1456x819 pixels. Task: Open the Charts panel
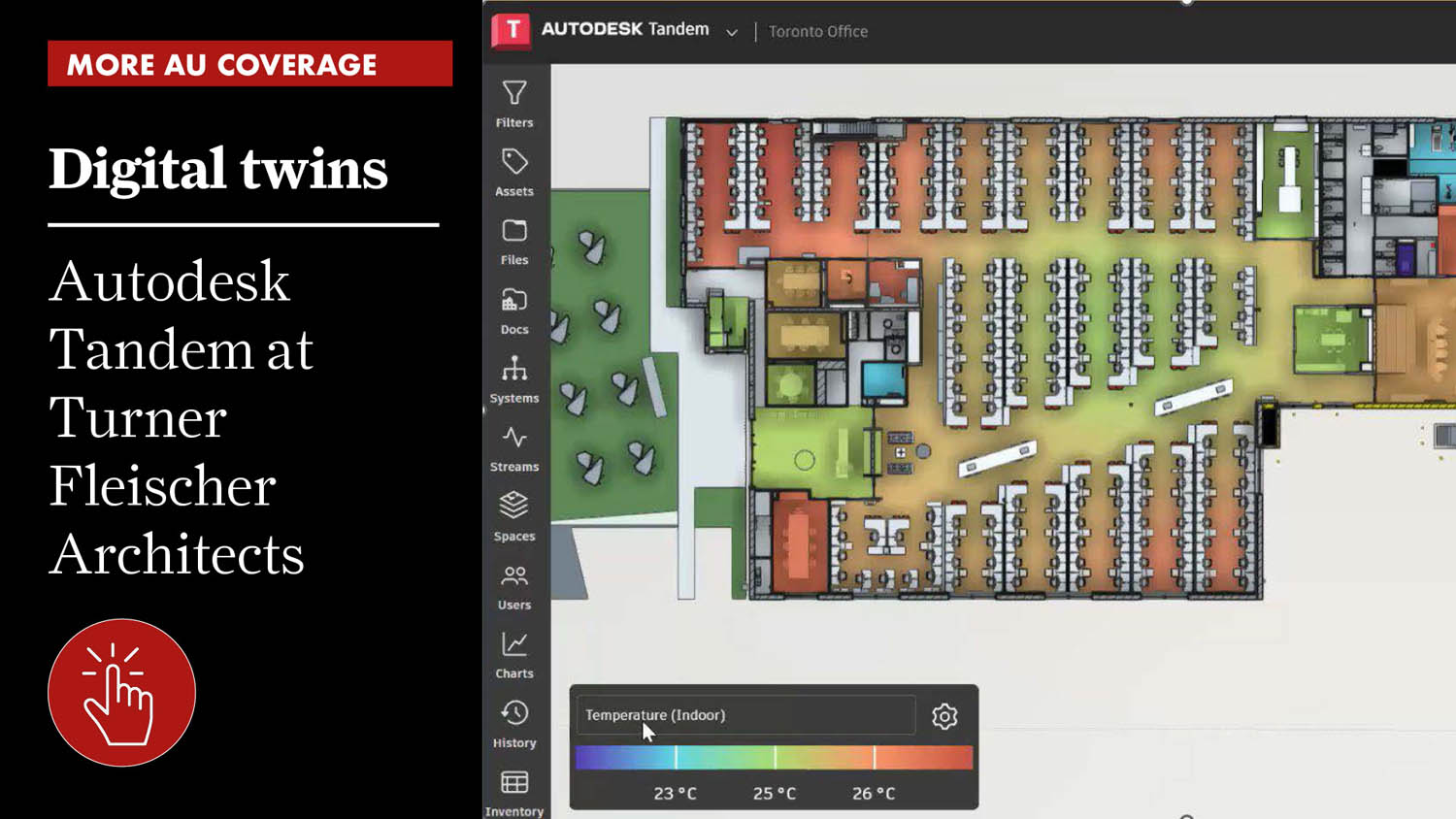(514, 655)
